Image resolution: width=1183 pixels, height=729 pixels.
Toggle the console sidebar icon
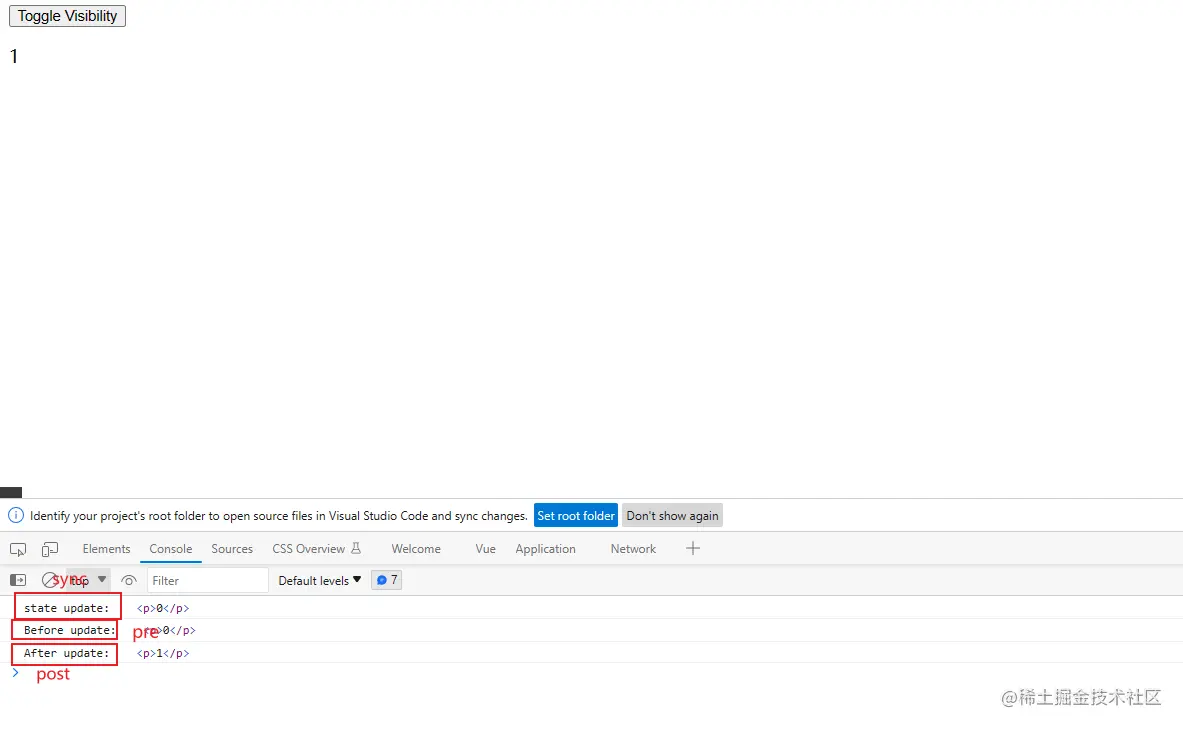[x=18, y=580]
